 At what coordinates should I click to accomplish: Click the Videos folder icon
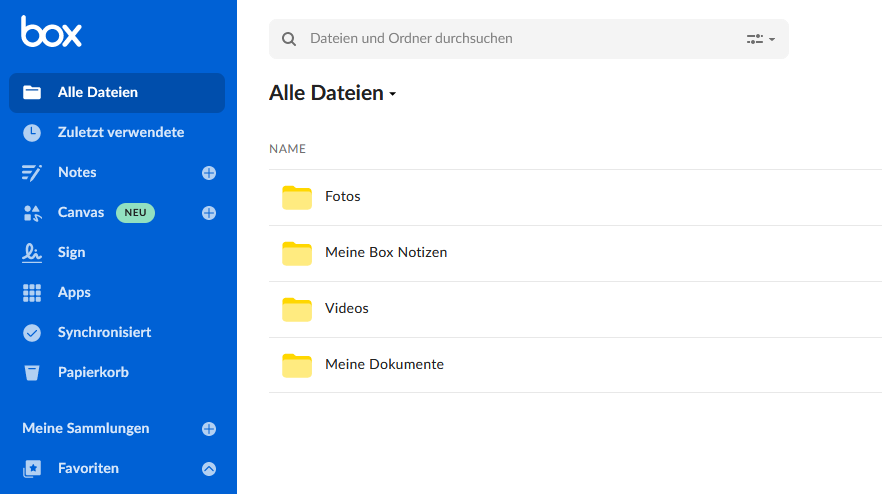click(x=297, y=309)
